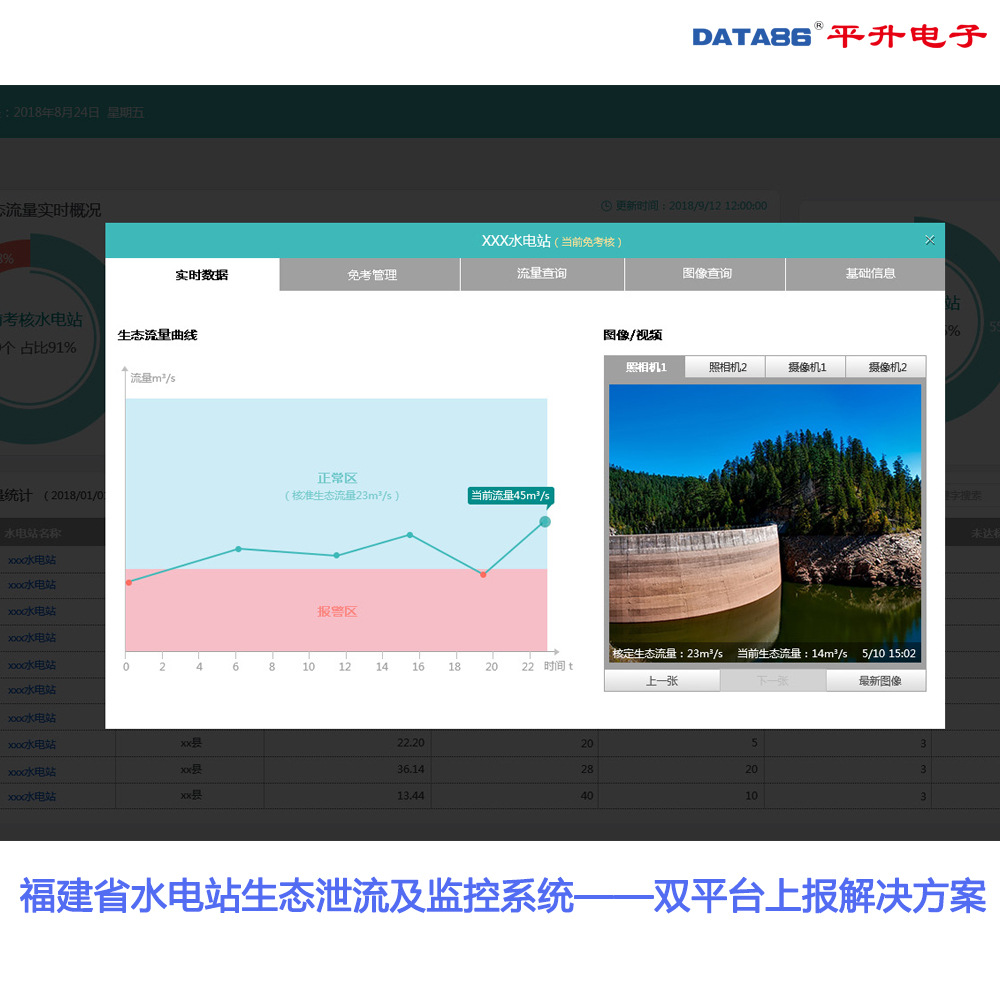1000x1000 pixels.
Task: Select the 照相机1 camera tab
Action: point(645,367)
